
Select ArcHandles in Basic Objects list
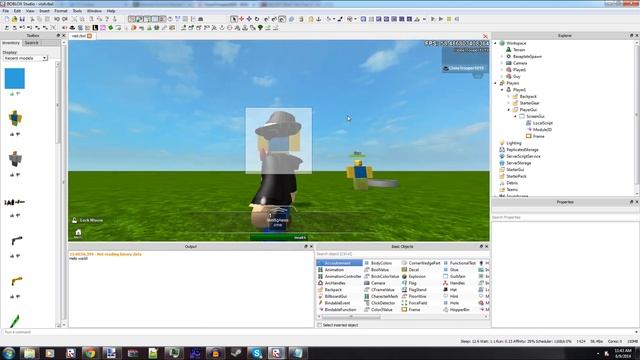[335, 283]
